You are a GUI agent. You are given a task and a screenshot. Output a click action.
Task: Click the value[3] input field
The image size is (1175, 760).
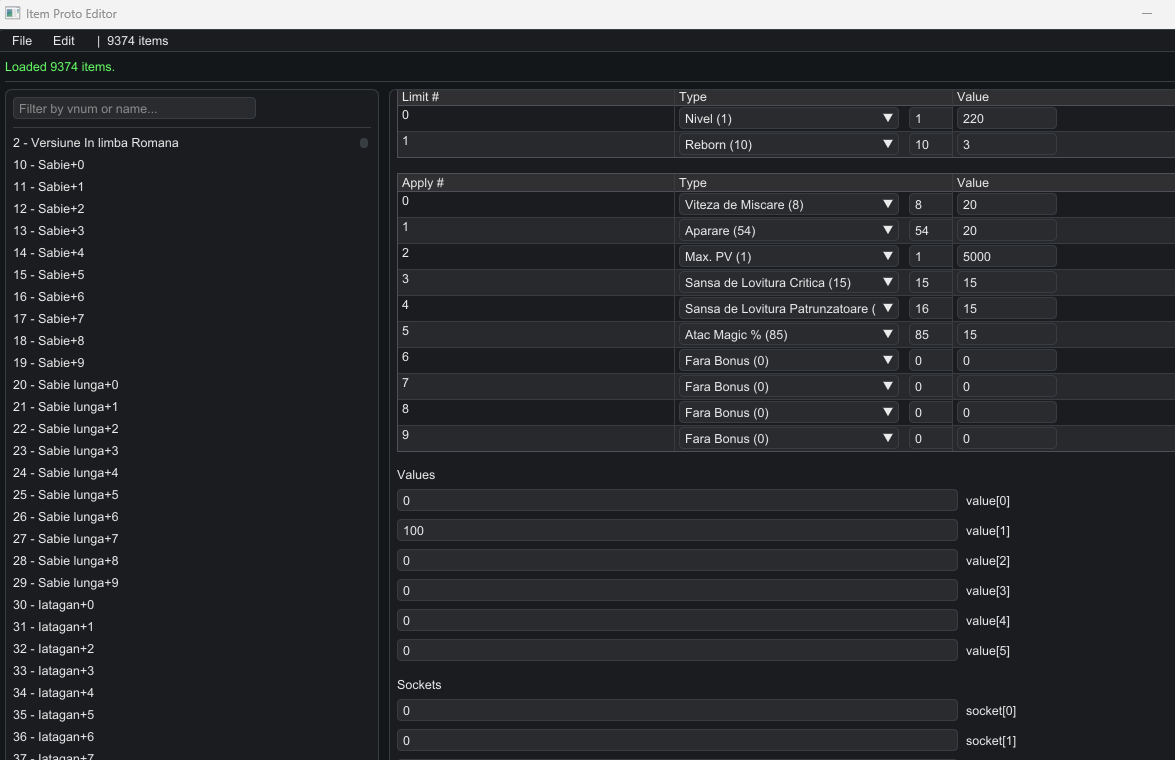677,591
